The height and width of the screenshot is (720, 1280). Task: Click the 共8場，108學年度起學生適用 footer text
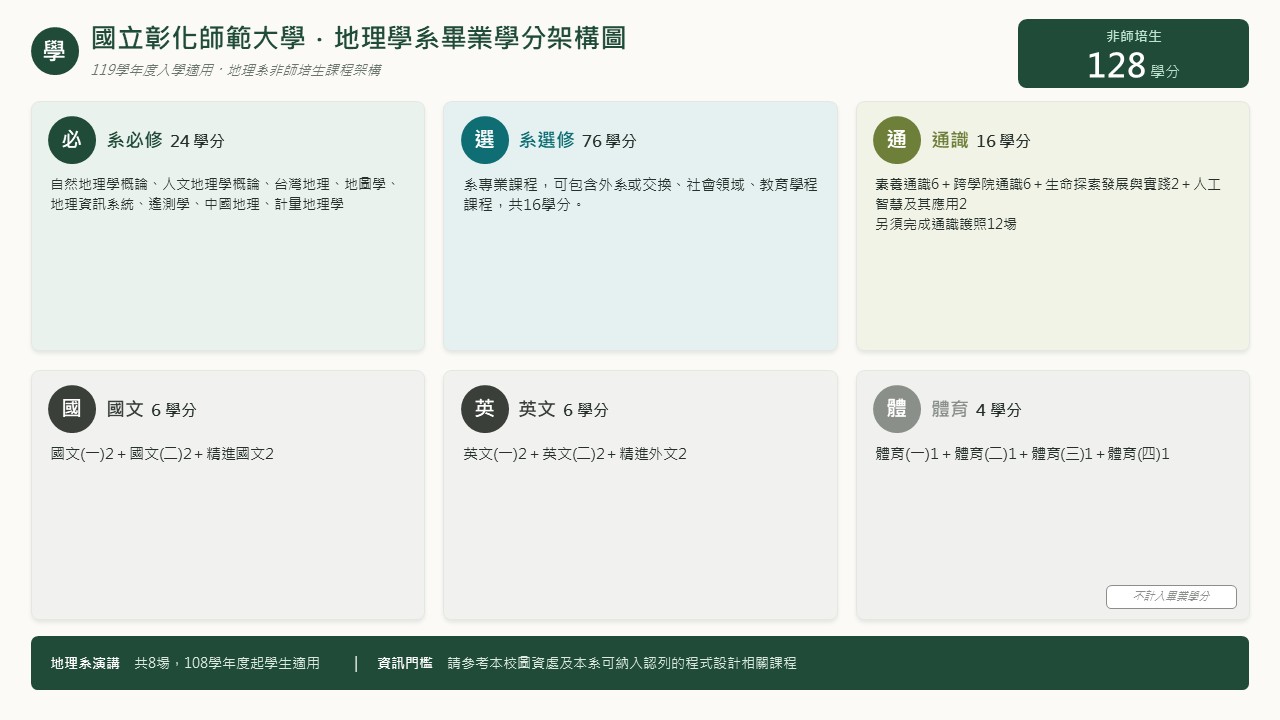point(227,663)
